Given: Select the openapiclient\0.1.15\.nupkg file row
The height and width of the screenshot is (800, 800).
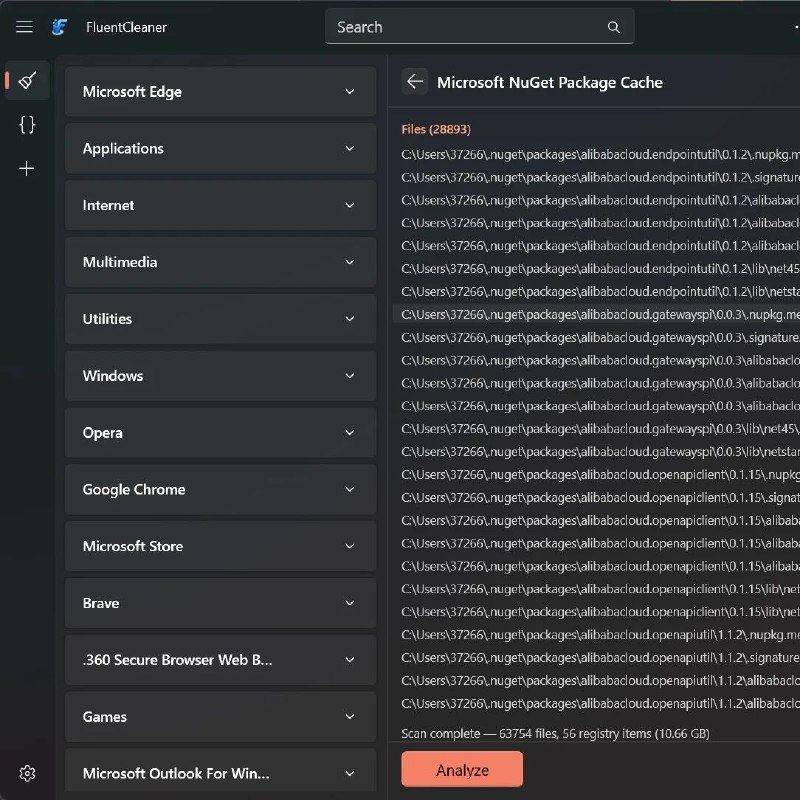Looking at the screenshot, I should 600,475.
